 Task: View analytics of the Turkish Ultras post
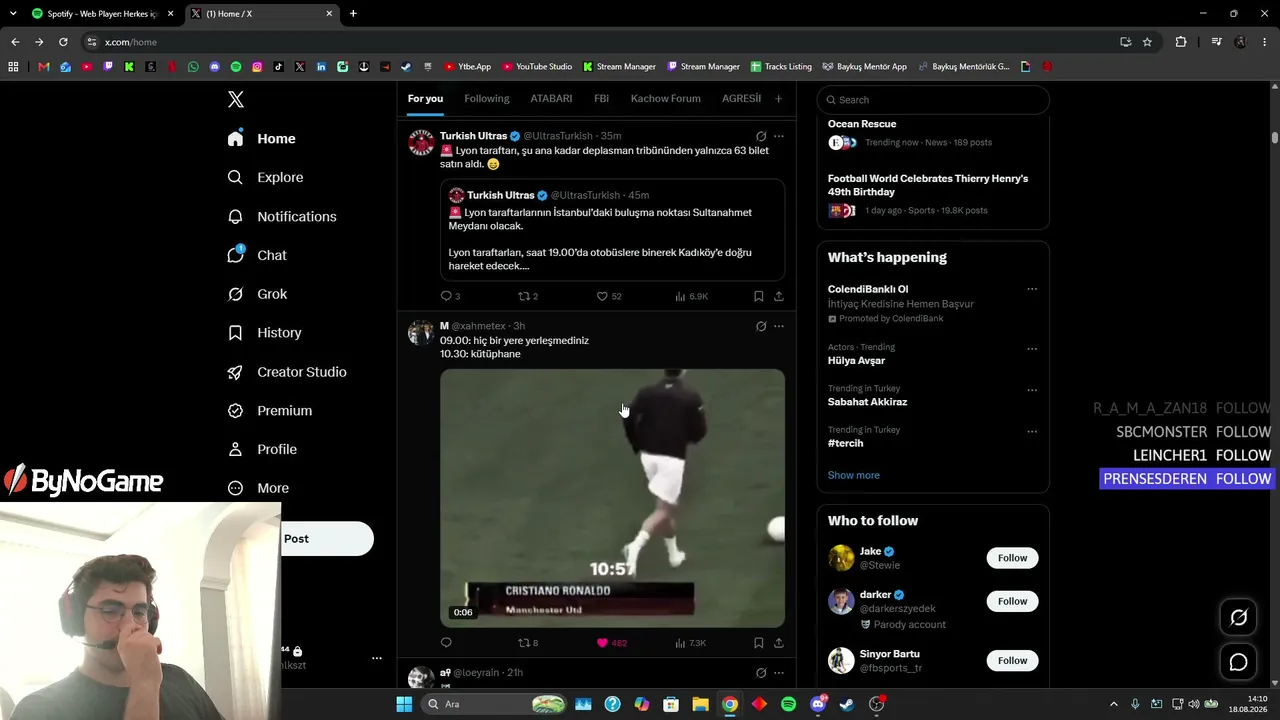[x=691, y=296]
